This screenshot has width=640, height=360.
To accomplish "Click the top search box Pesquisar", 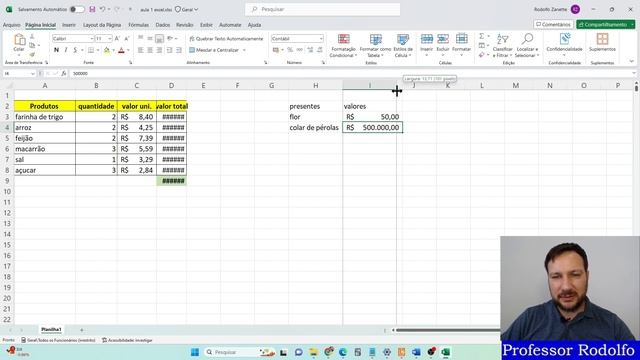I will coord(322,9).
